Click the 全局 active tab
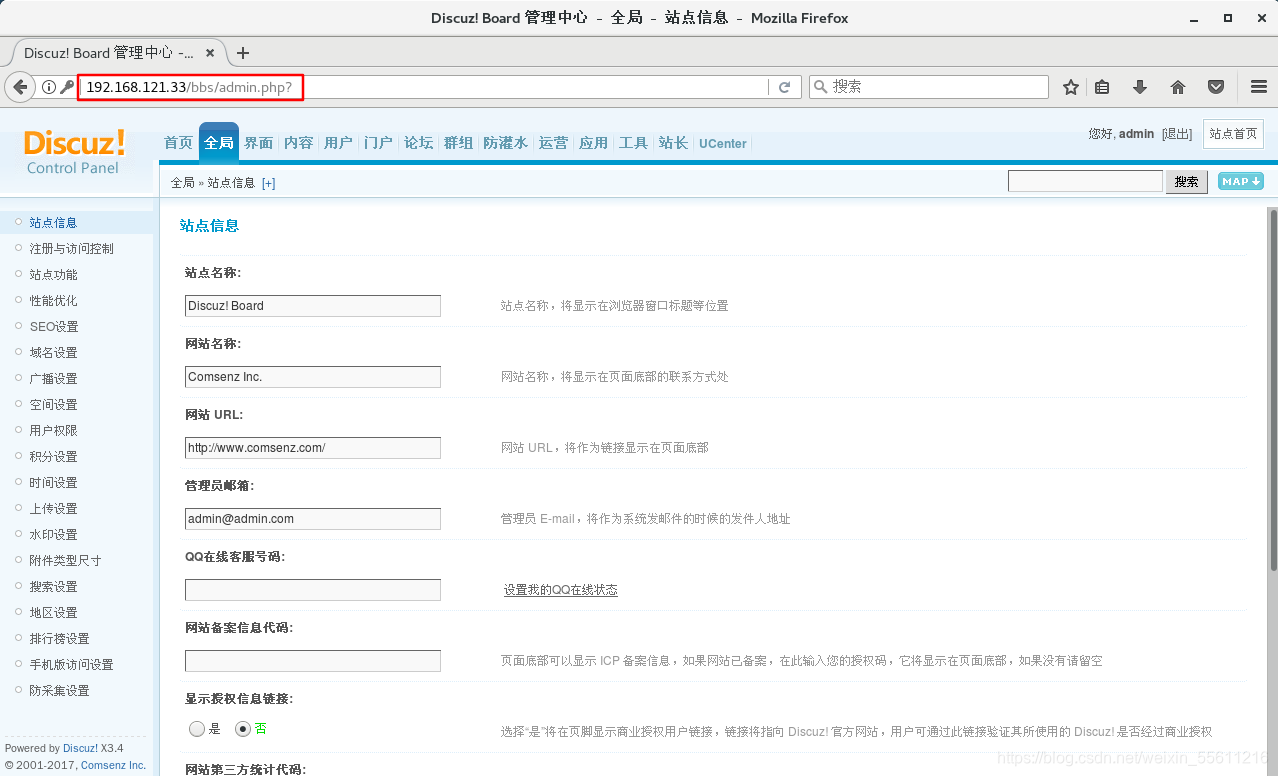The width and height of the screenshot is (1278, 776). point(219,142)
